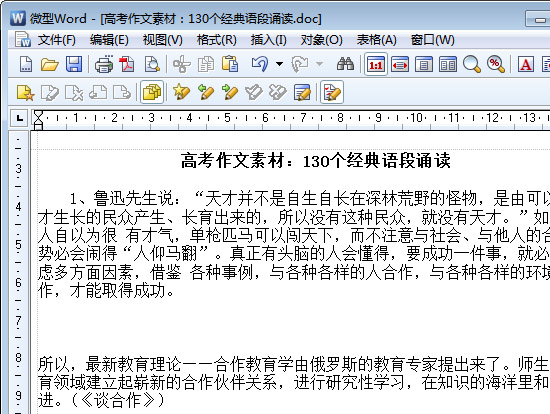Create a new document with New icon
This screenshot has height=414, width=550.
point(26,64)
